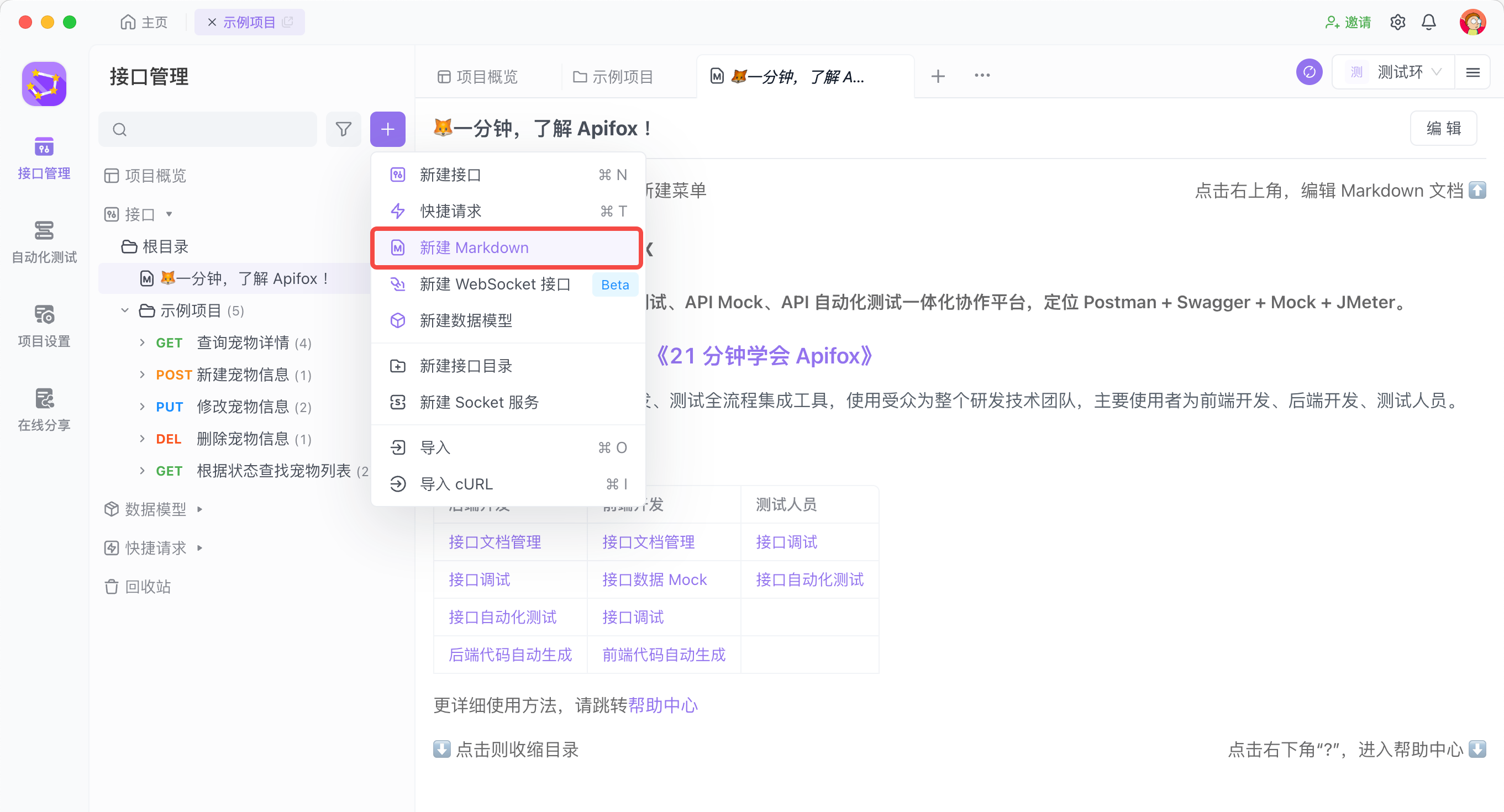Open the notifications bell icon
This screenshot has height=812, width=1504.
1429,22
